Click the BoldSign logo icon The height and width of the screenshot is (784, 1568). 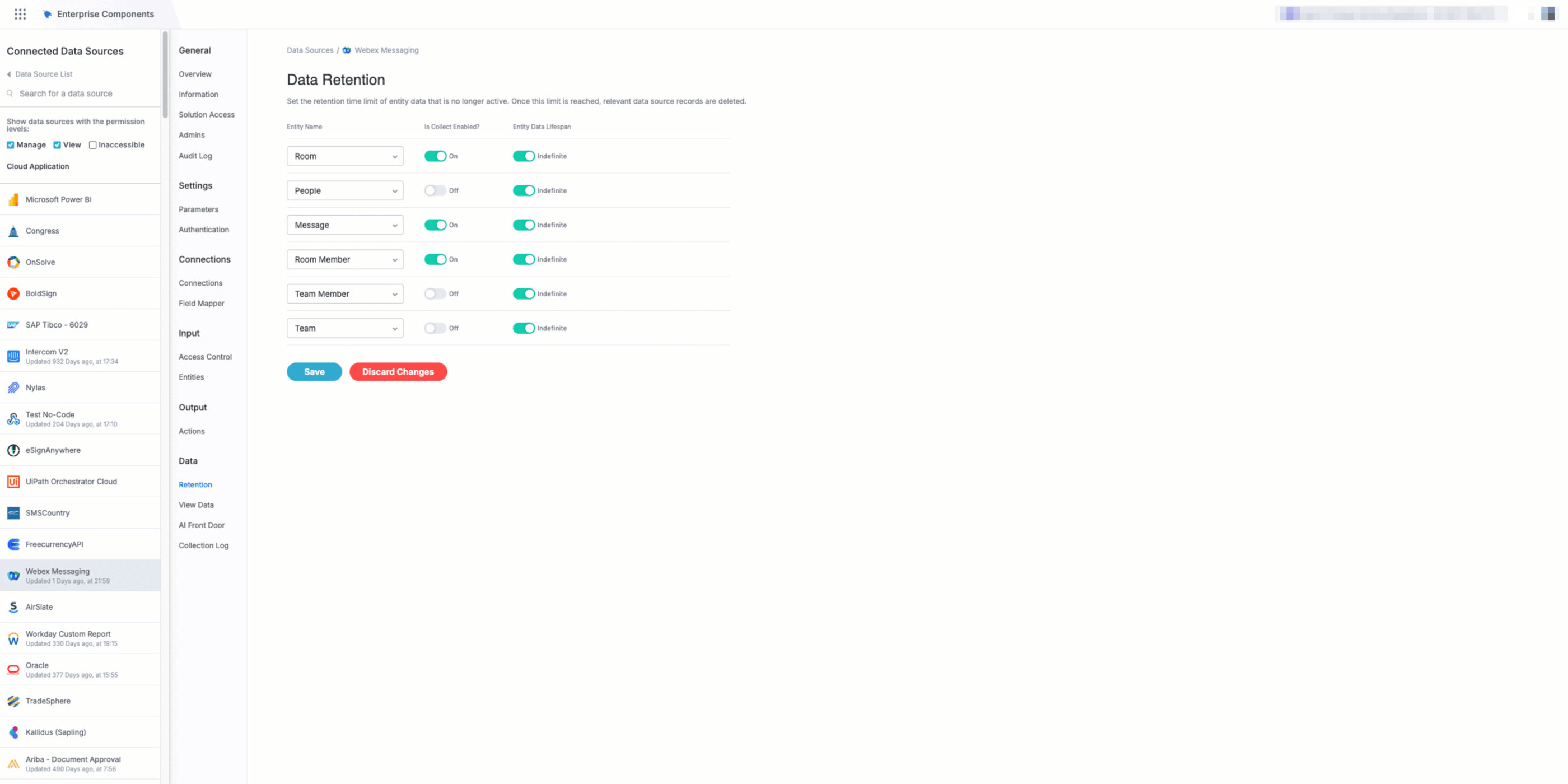pyautogui.click(x=13, y=294)
